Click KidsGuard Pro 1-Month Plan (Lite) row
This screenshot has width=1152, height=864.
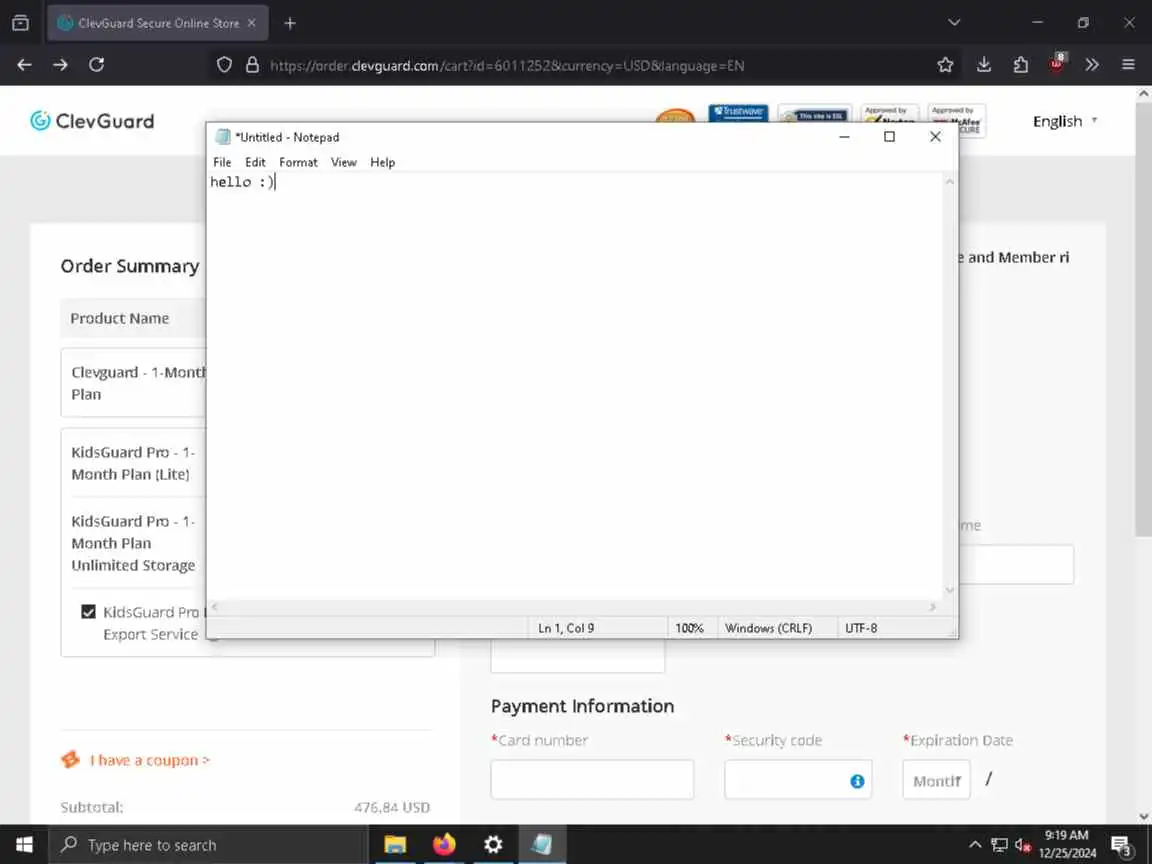click(133, 463)
